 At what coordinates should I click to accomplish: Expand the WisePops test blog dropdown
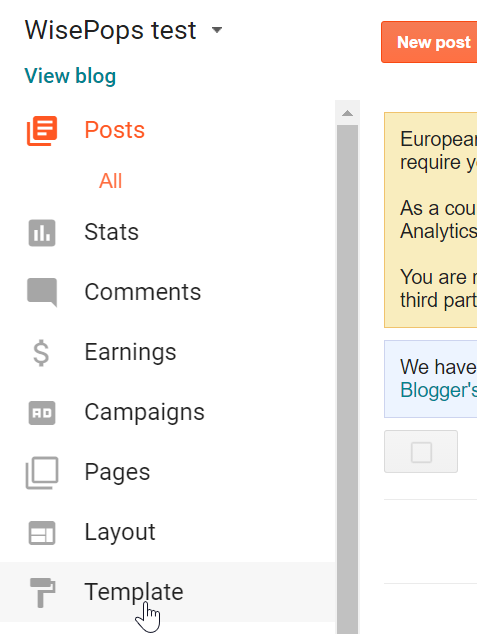(x=217, y=30)
